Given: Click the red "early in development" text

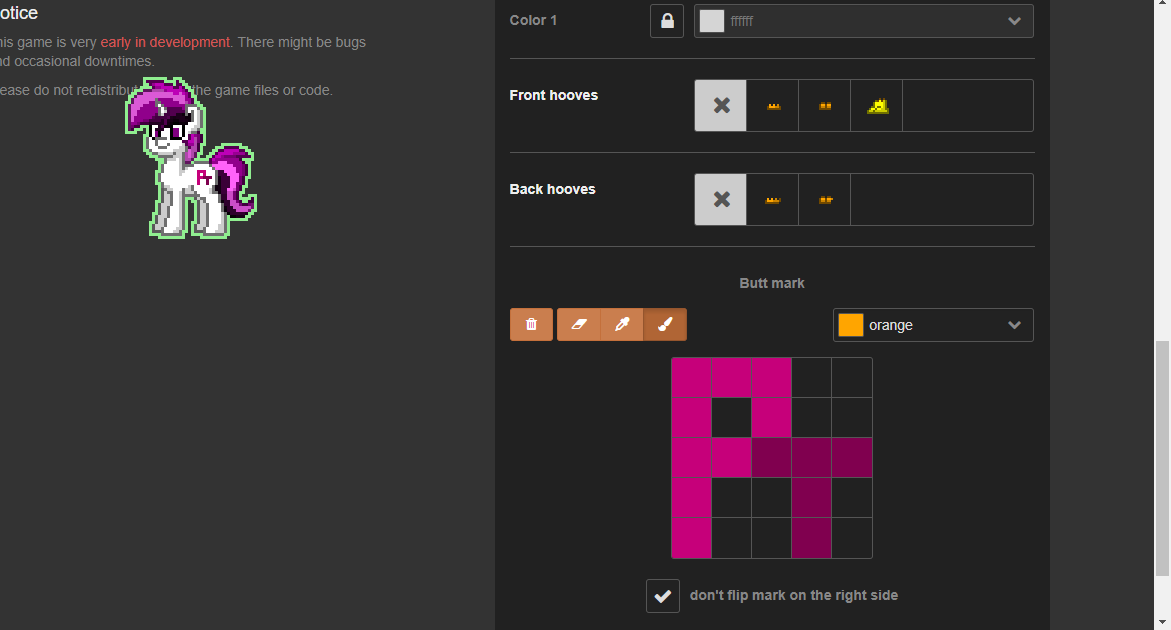Looking at the screenshot, I should coord(165,43).
